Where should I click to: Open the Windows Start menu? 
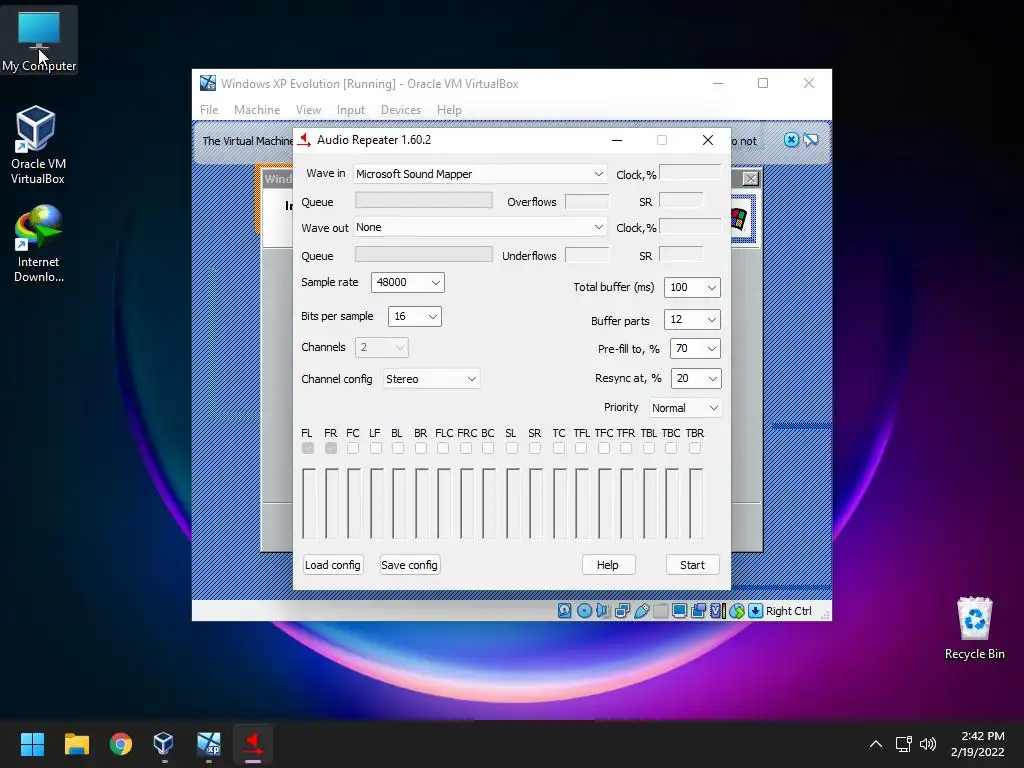pos(32,744)
